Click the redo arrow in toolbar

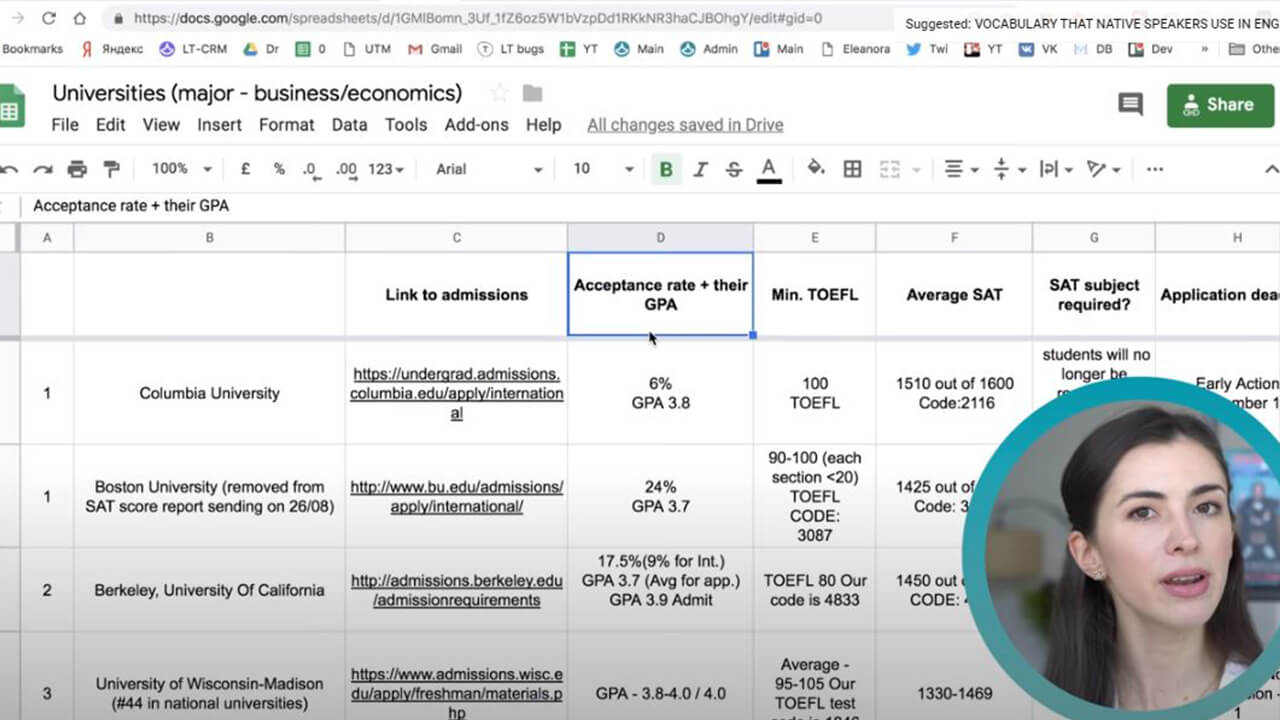43,169
